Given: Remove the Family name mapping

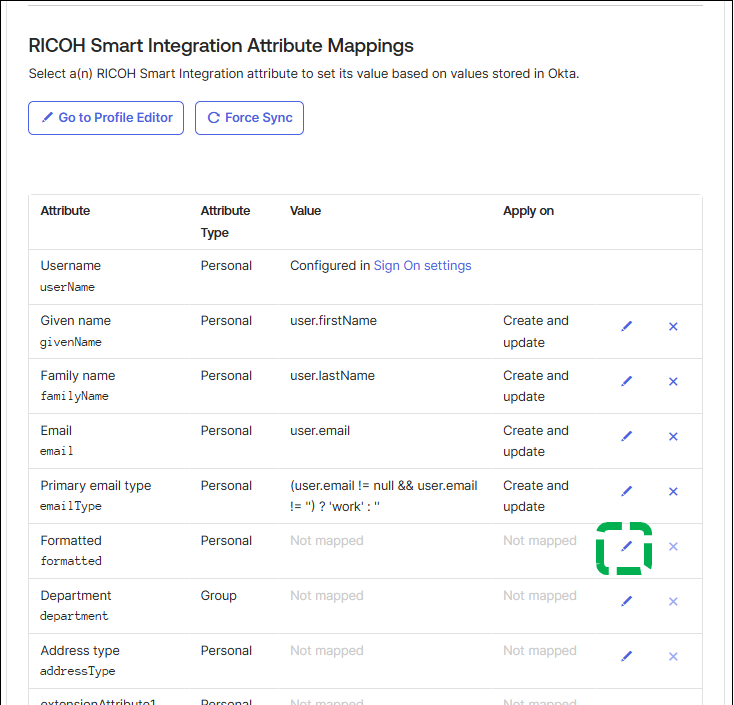Looking at the screenshot, I should [673, 382].
